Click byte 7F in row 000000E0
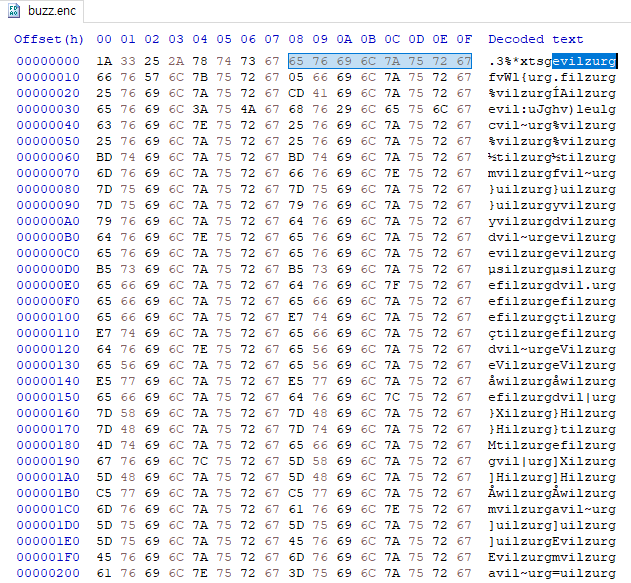 tap(392, 285)
